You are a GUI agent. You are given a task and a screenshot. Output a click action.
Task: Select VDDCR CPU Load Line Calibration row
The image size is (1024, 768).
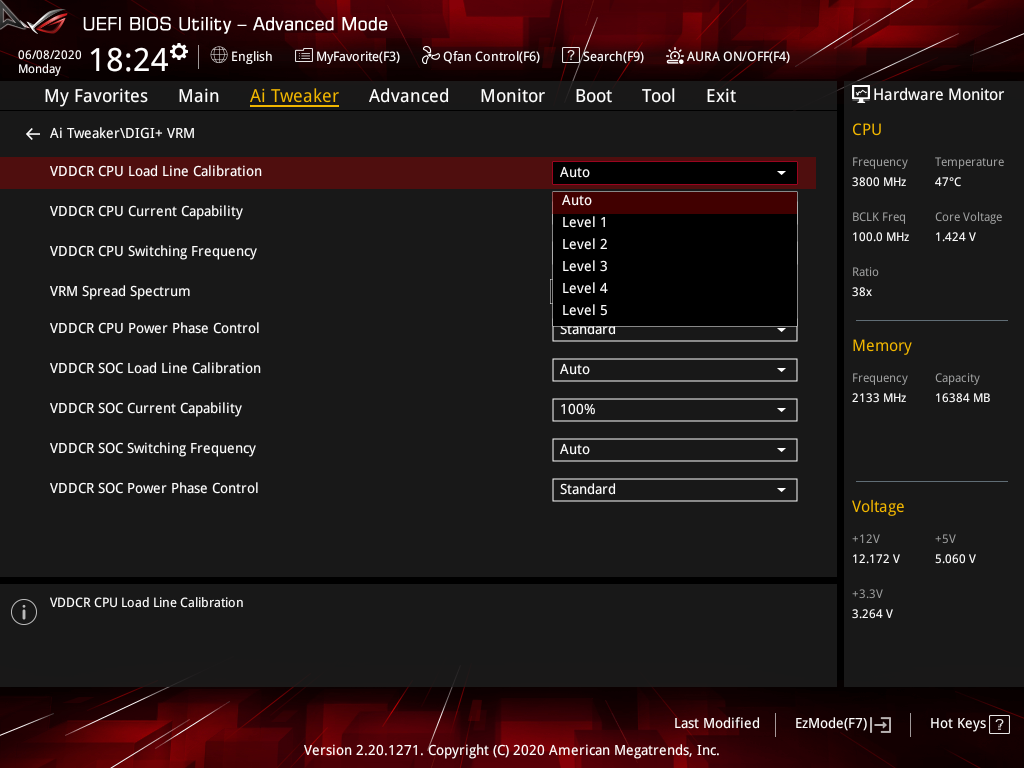pos(408,172)
